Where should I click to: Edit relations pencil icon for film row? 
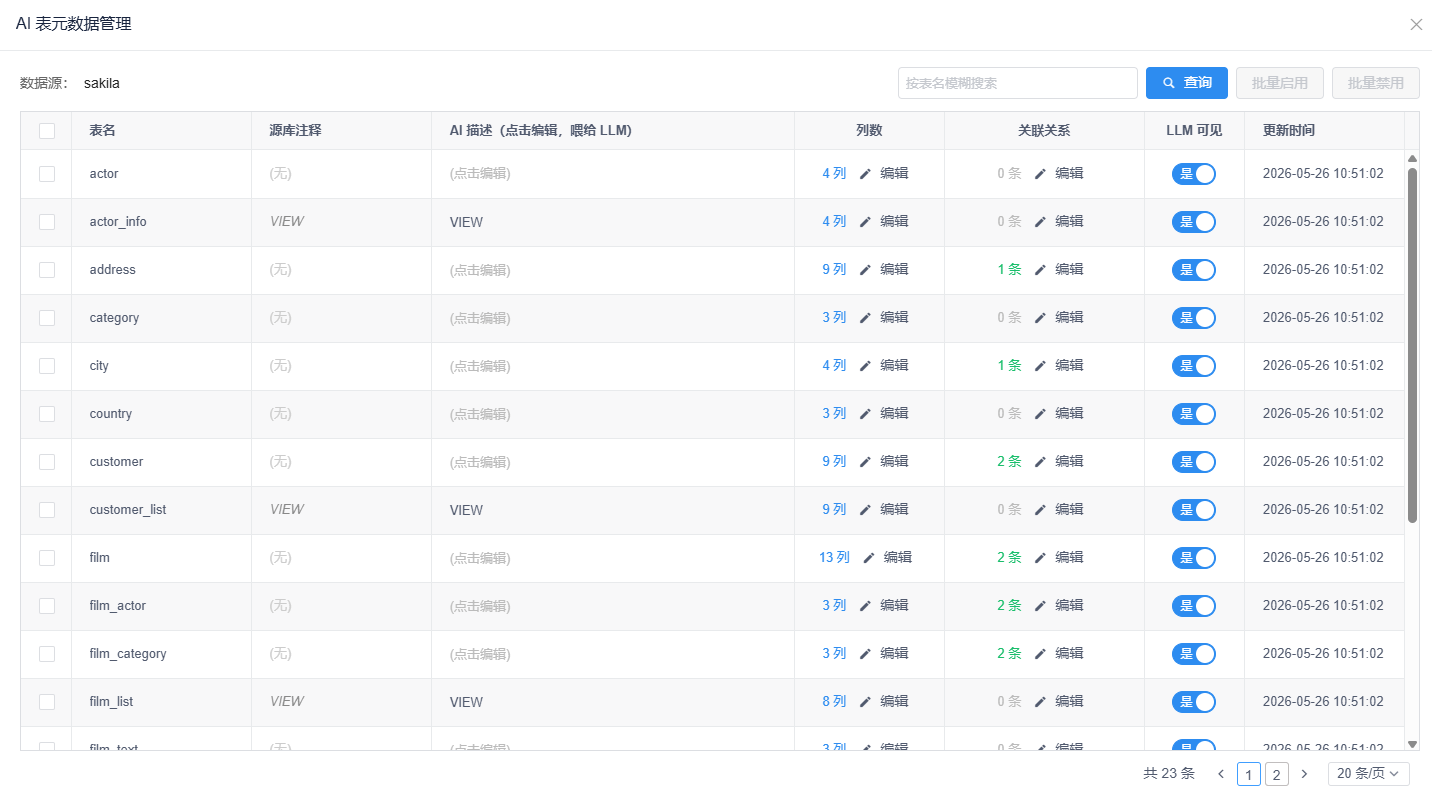click(1040, 558)
